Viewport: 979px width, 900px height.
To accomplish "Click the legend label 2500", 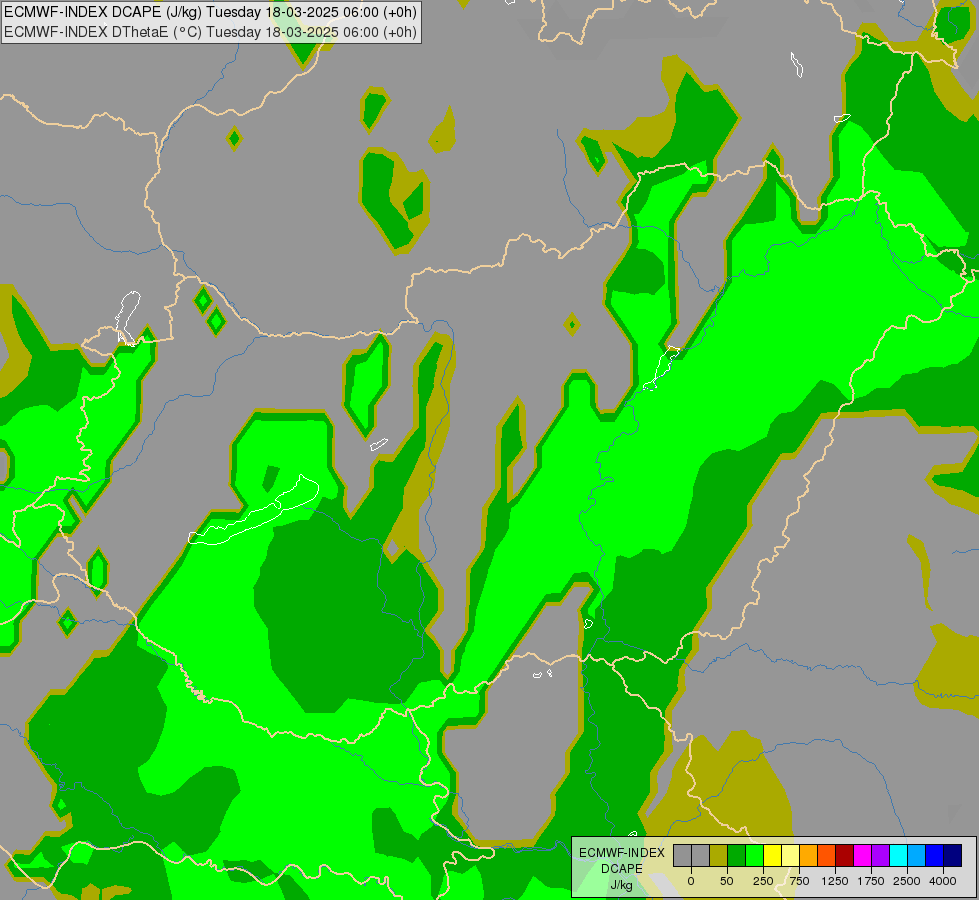I will point(907,881).
